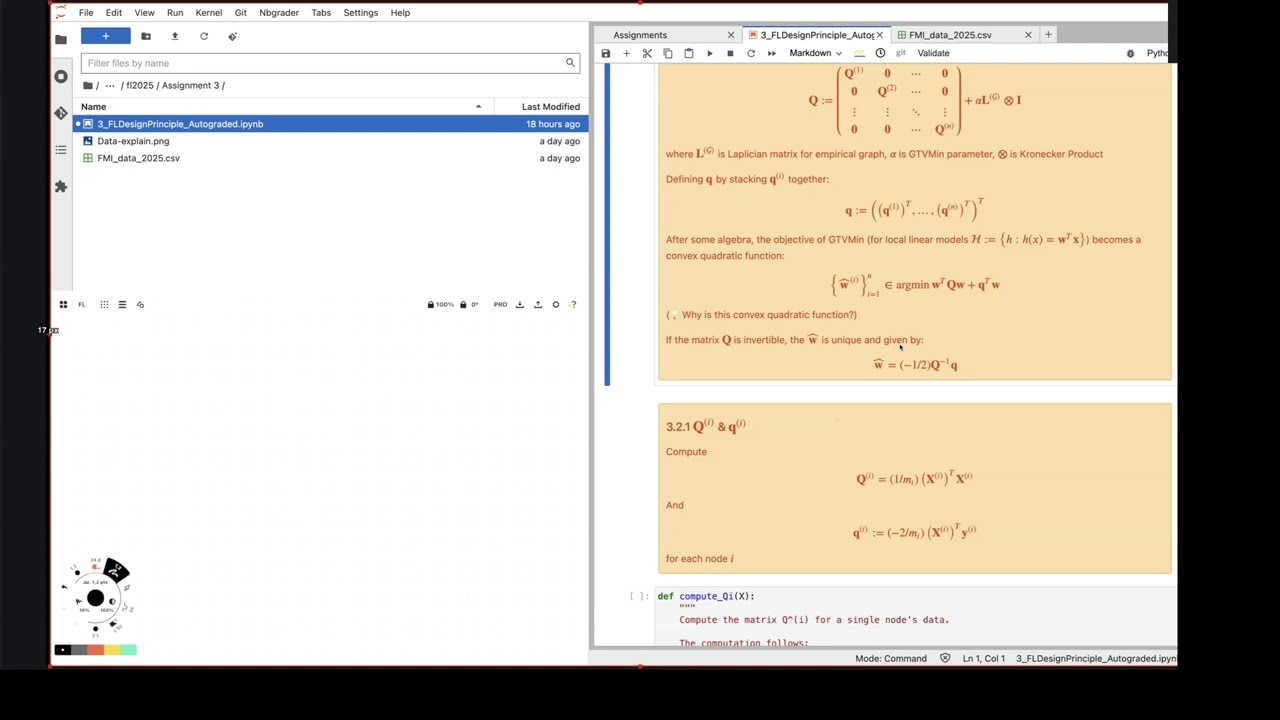Viewport: 1280px width, 720px height.
Task: Sort files by the Last Modified column
Action: click(x=550, y=106)
